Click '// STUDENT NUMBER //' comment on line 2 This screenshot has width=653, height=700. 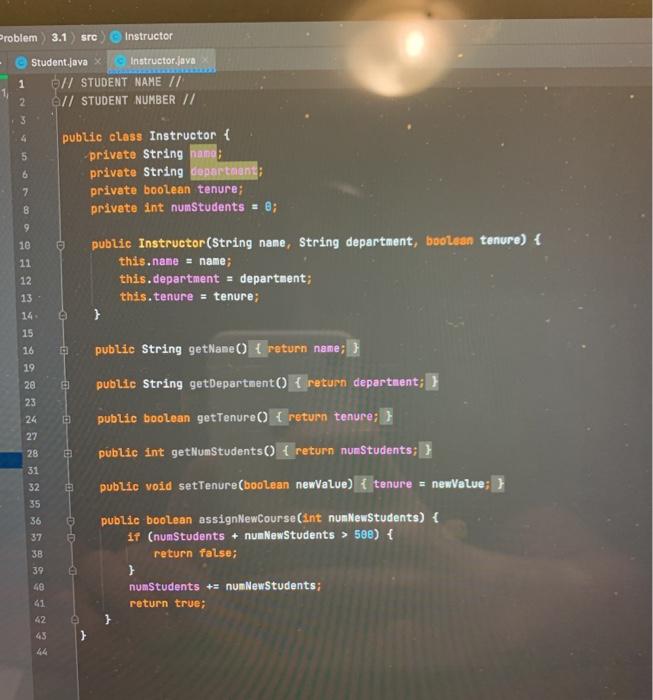pos(128,100)
